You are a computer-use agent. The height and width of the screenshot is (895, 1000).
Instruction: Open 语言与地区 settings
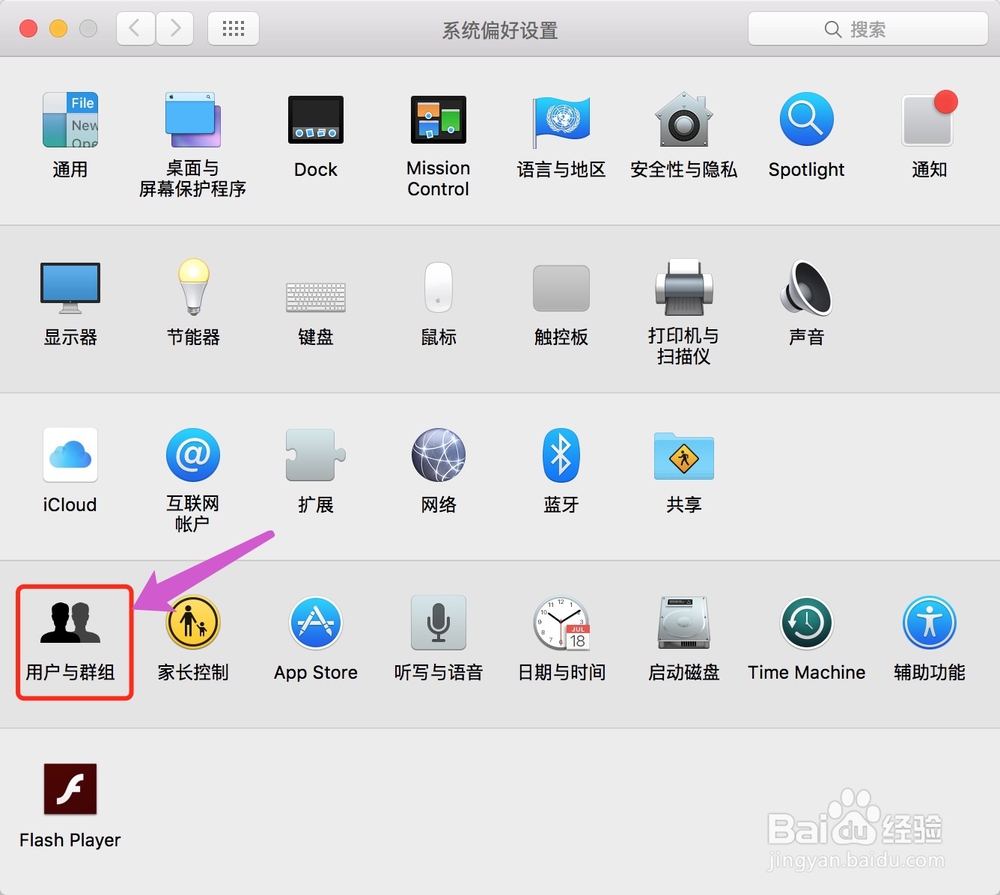[561, 120]
